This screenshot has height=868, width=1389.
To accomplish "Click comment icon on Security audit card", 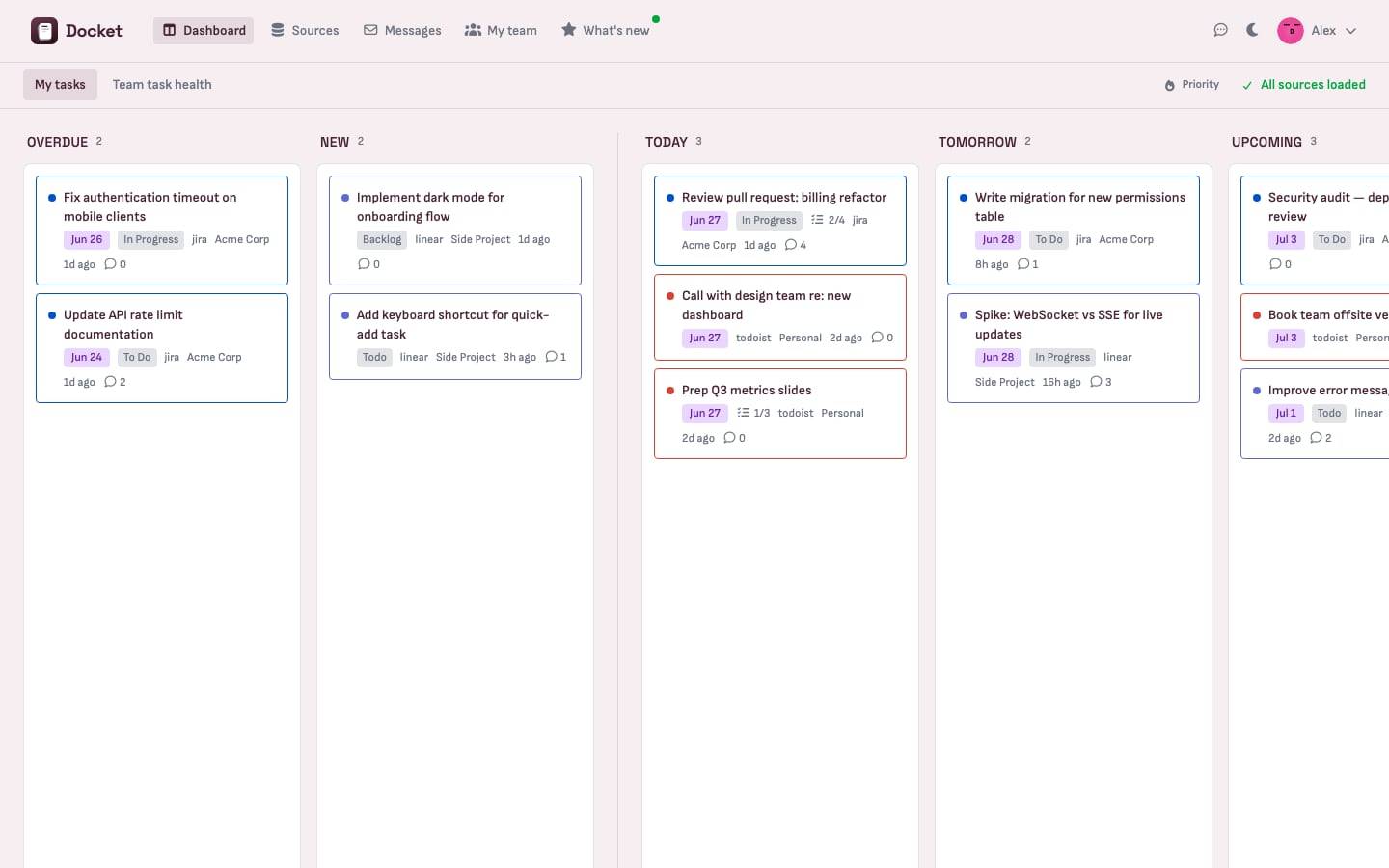I will 1275,264.
